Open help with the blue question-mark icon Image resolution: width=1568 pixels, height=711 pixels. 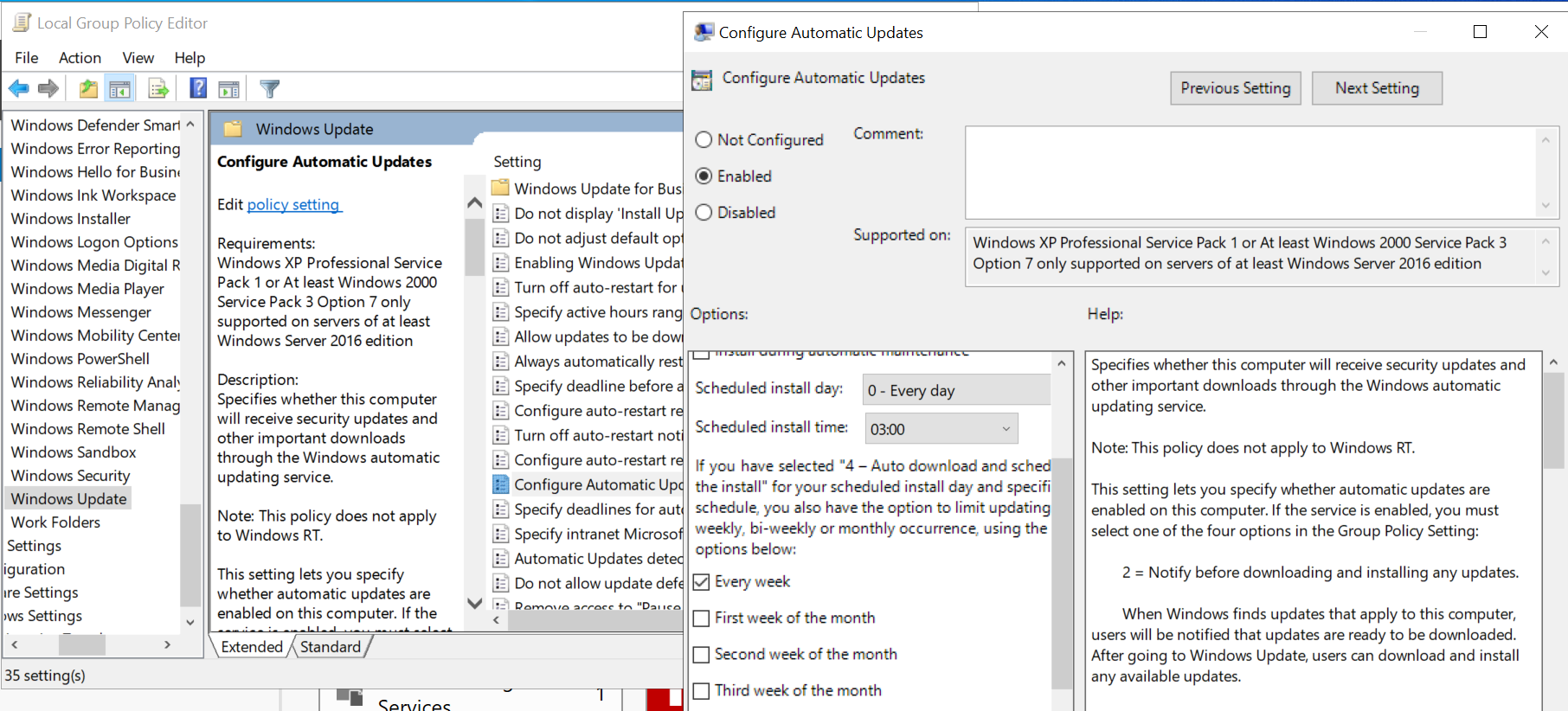(198, 88)
